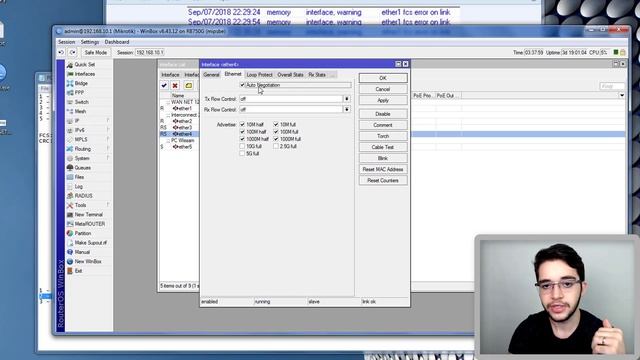This screenshot has height=360, width=640.
Task: Open the Dashboard menu
Action: (117, 42)
